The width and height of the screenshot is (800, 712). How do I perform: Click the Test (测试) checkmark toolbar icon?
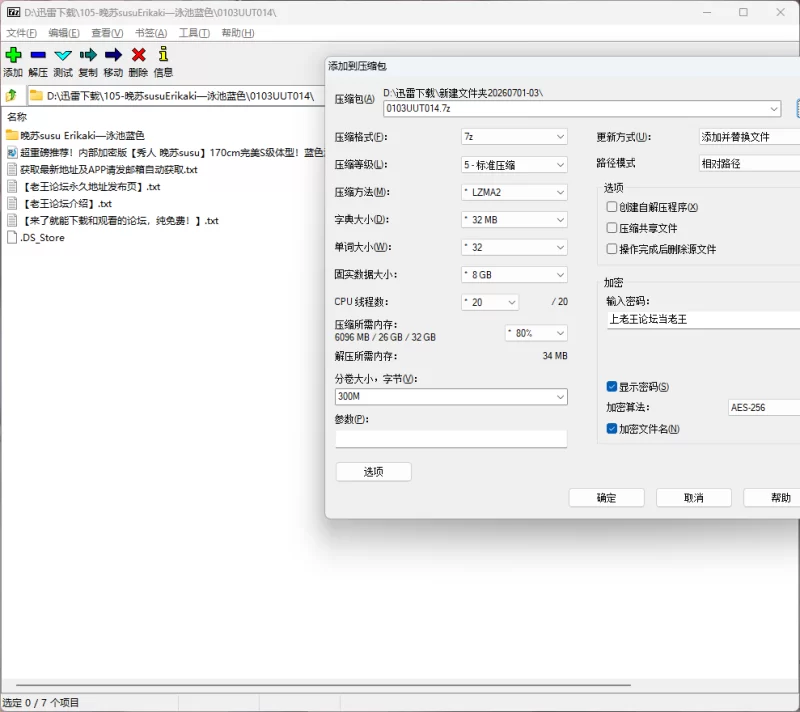coord(63,55)
